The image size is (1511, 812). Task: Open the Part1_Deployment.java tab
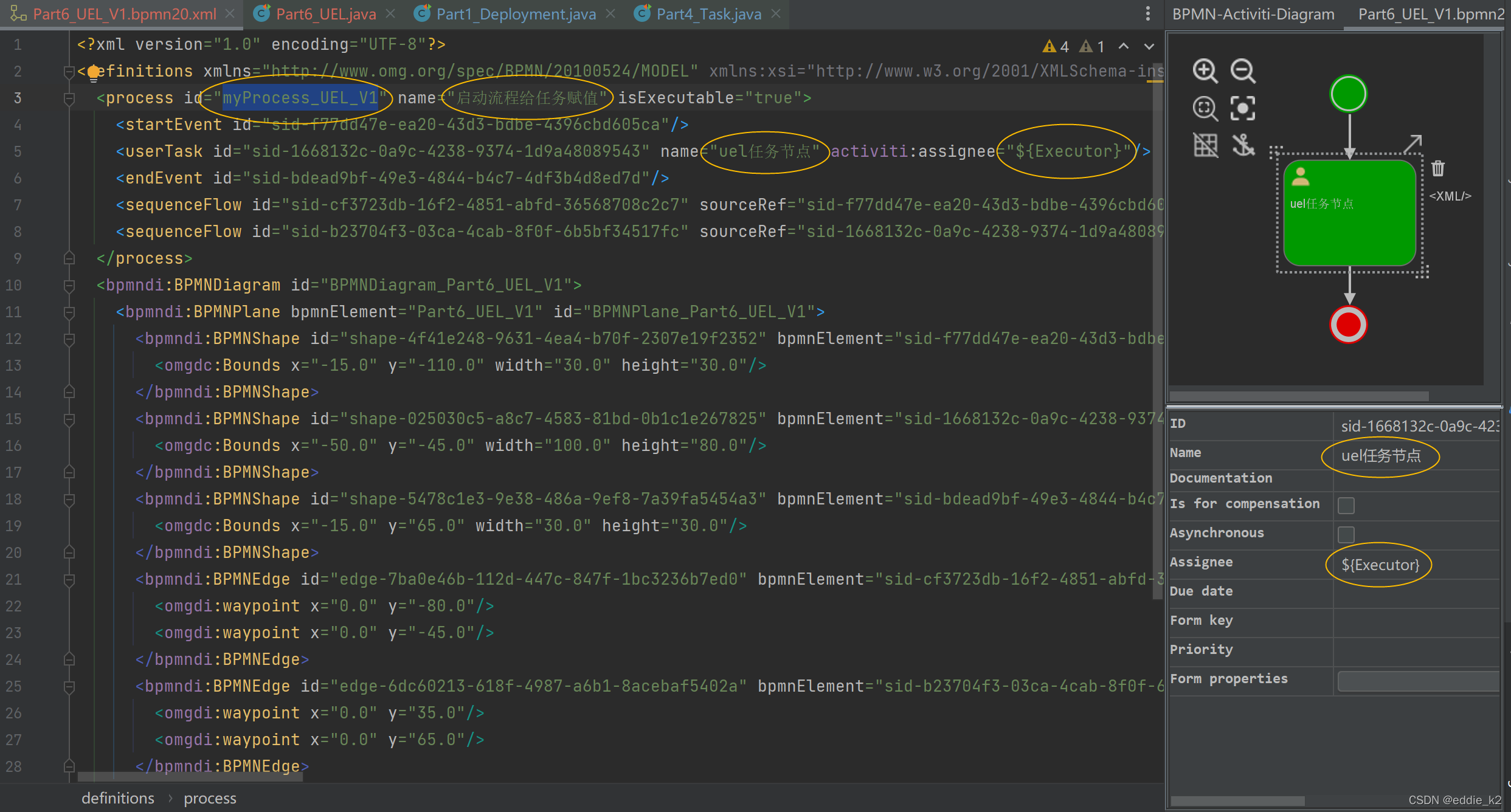(x=516, y=14)
